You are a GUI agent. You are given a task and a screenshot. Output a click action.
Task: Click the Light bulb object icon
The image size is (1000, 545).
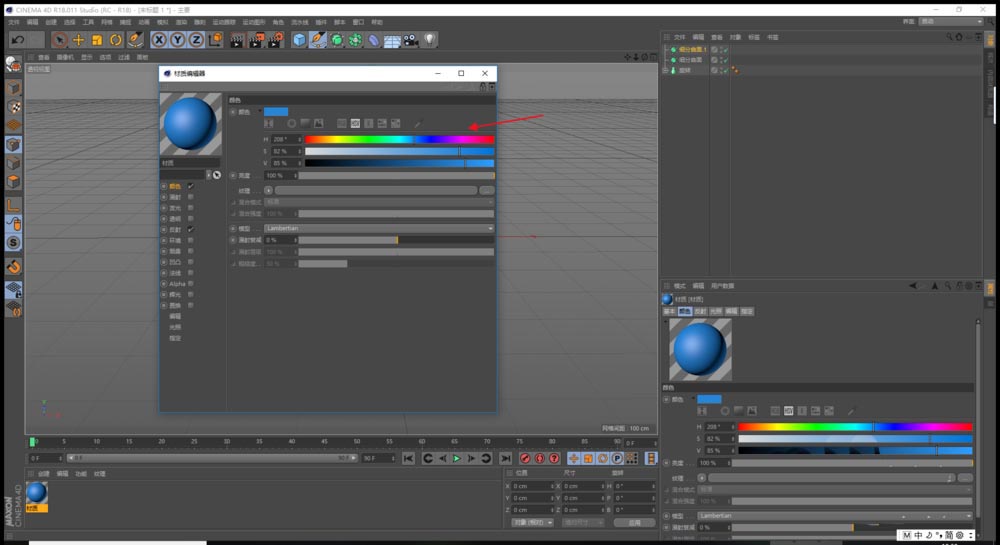click(x=430, y=40)
